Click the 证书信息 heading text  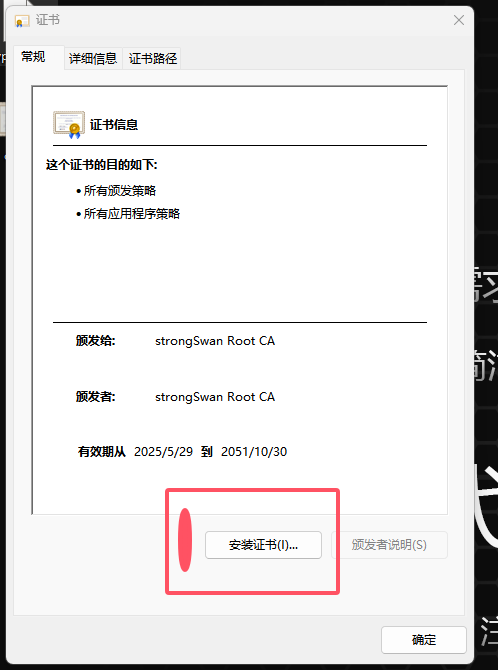click(x=114, y=125)
